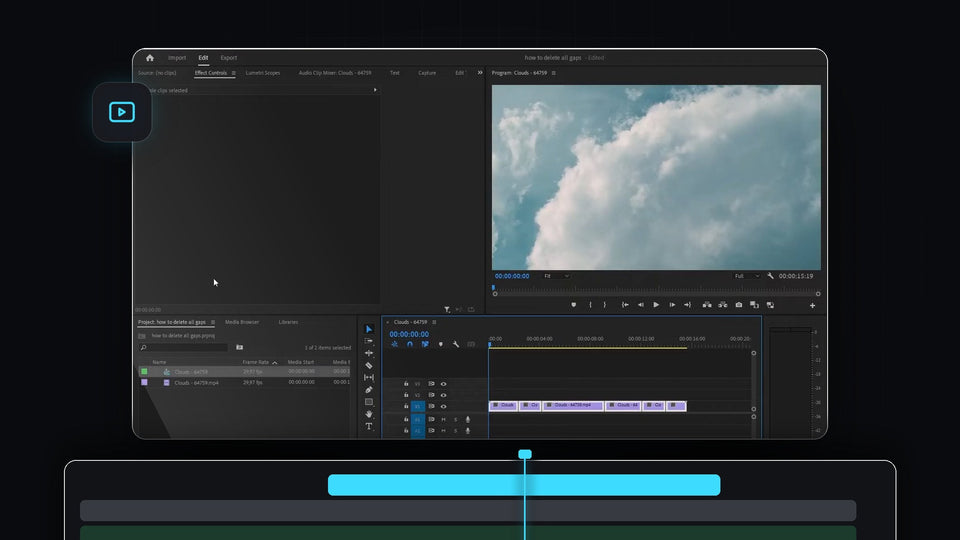
Task: Open the Program monitor Button Editor plus
Action: [812, 306]
